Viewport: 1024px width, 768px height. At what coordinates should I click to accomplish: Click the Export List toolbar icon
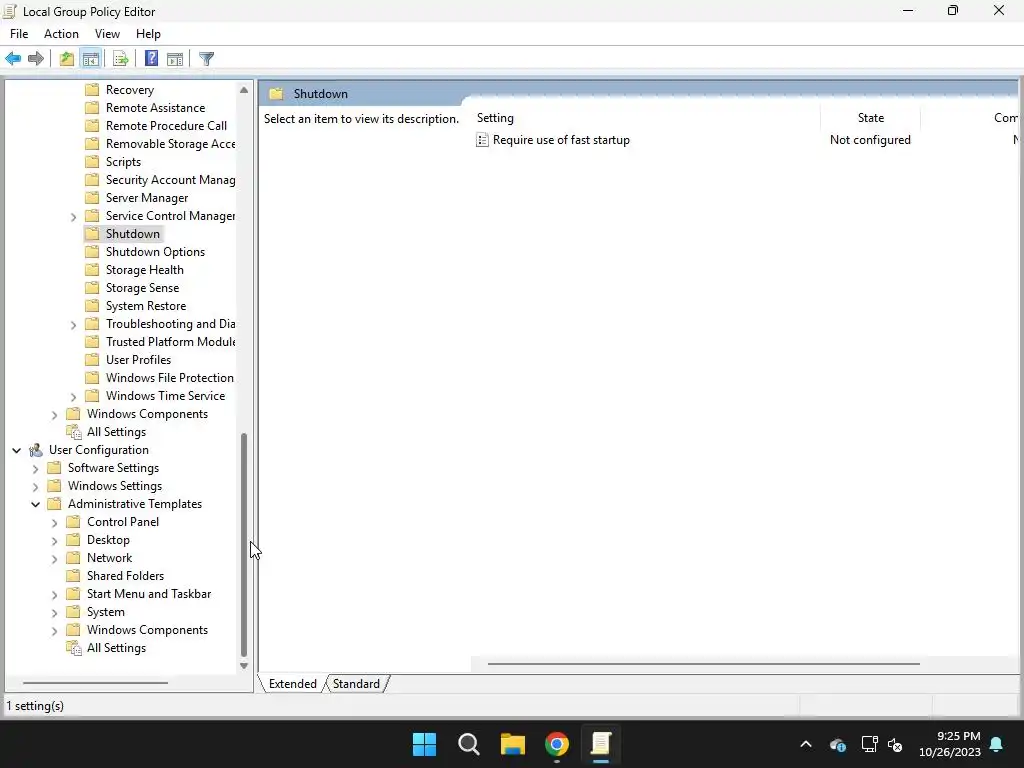(x=120, y=59)
